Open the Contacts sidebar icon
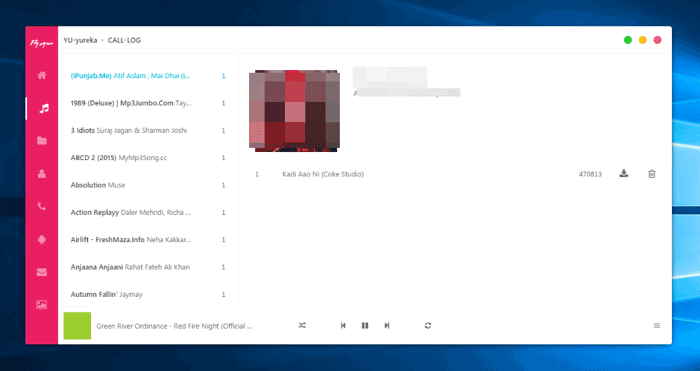The height and width of the screenshot is (371, 700). pyautogui.click(x=42, y=174)
